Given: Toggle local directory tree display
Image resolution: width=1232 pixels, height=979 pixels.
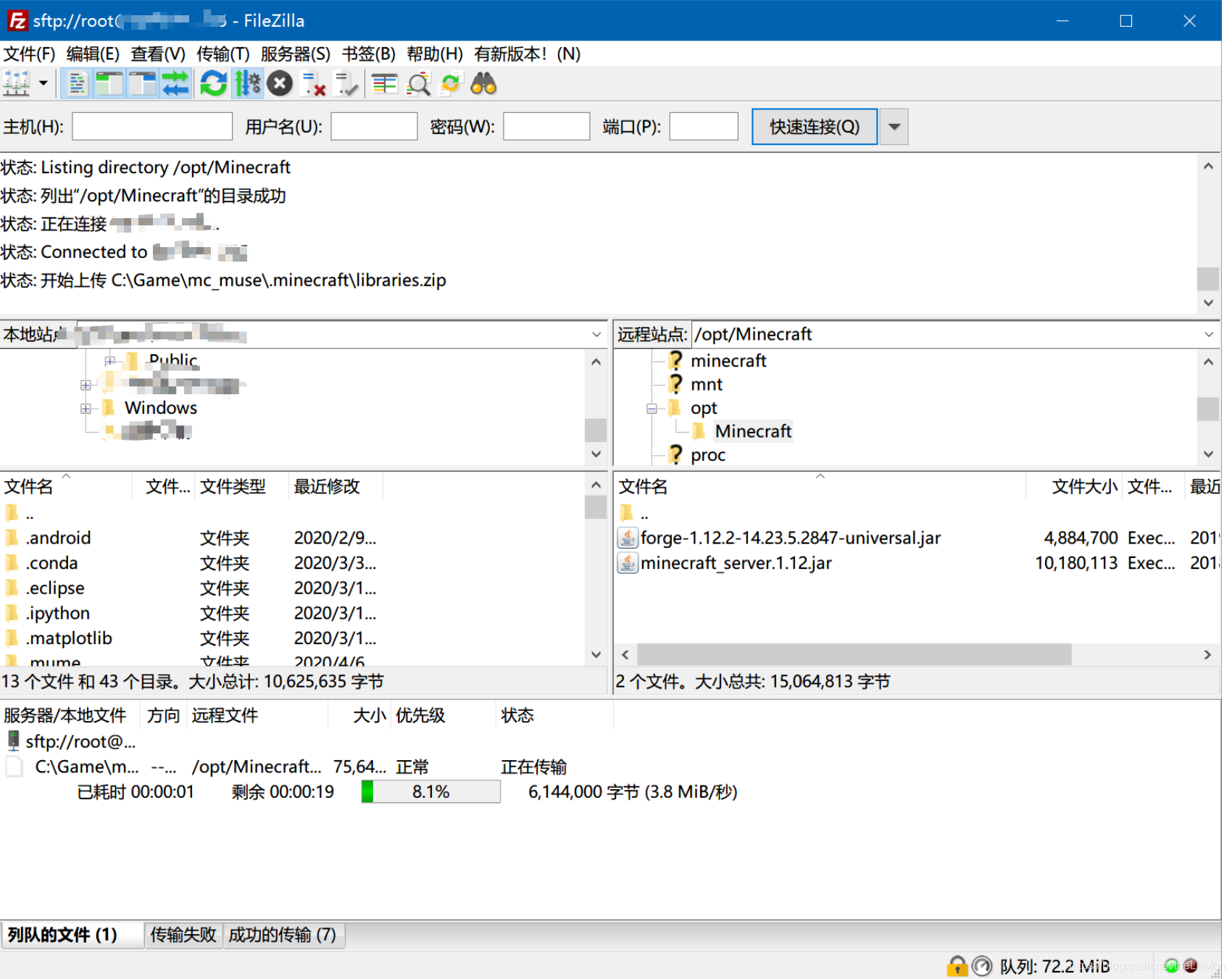Looking at the screenshot, I should click(x=109, y=84).
